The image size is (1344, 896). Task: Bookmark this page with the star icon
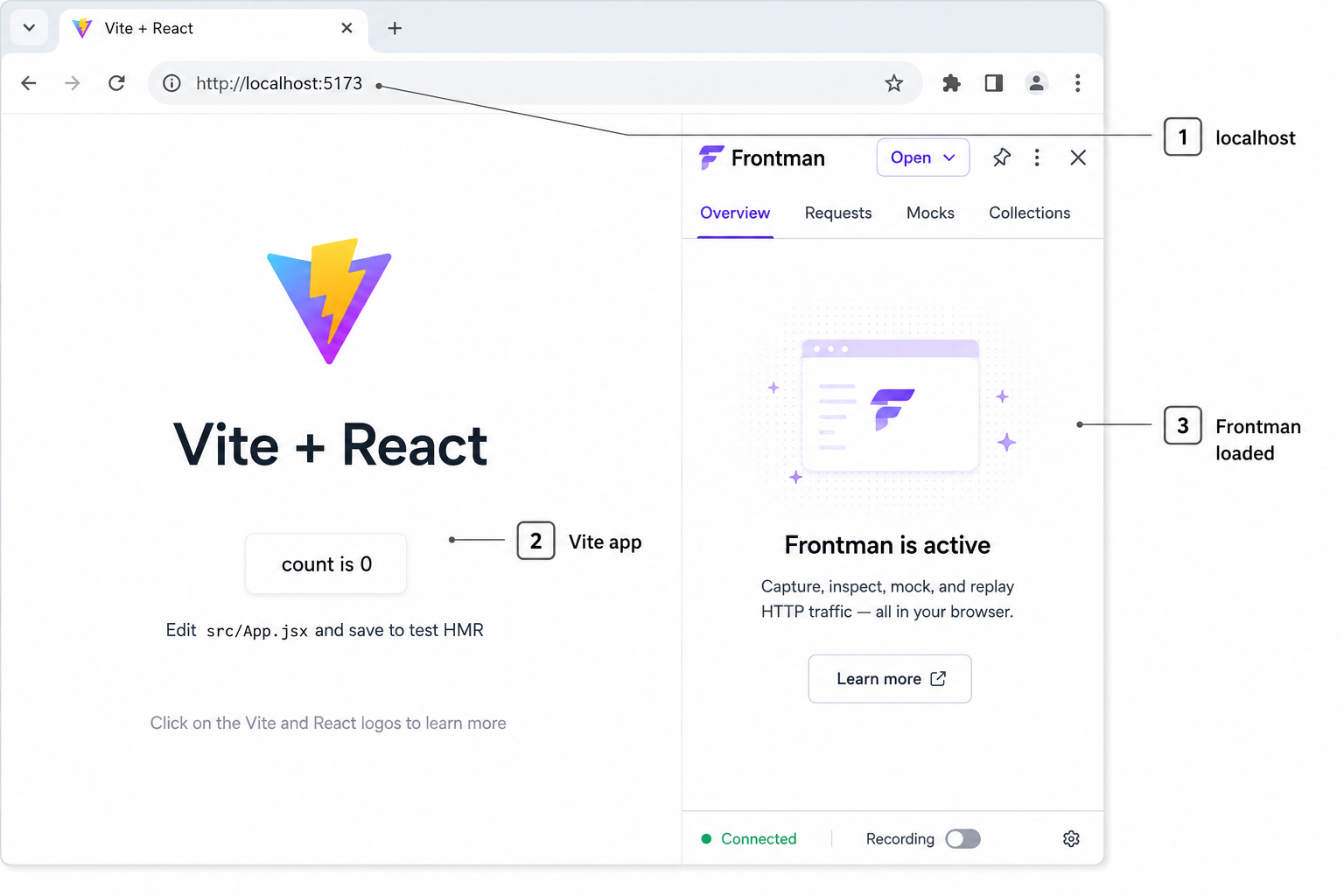pyautogui.click(x=893, y=83)
